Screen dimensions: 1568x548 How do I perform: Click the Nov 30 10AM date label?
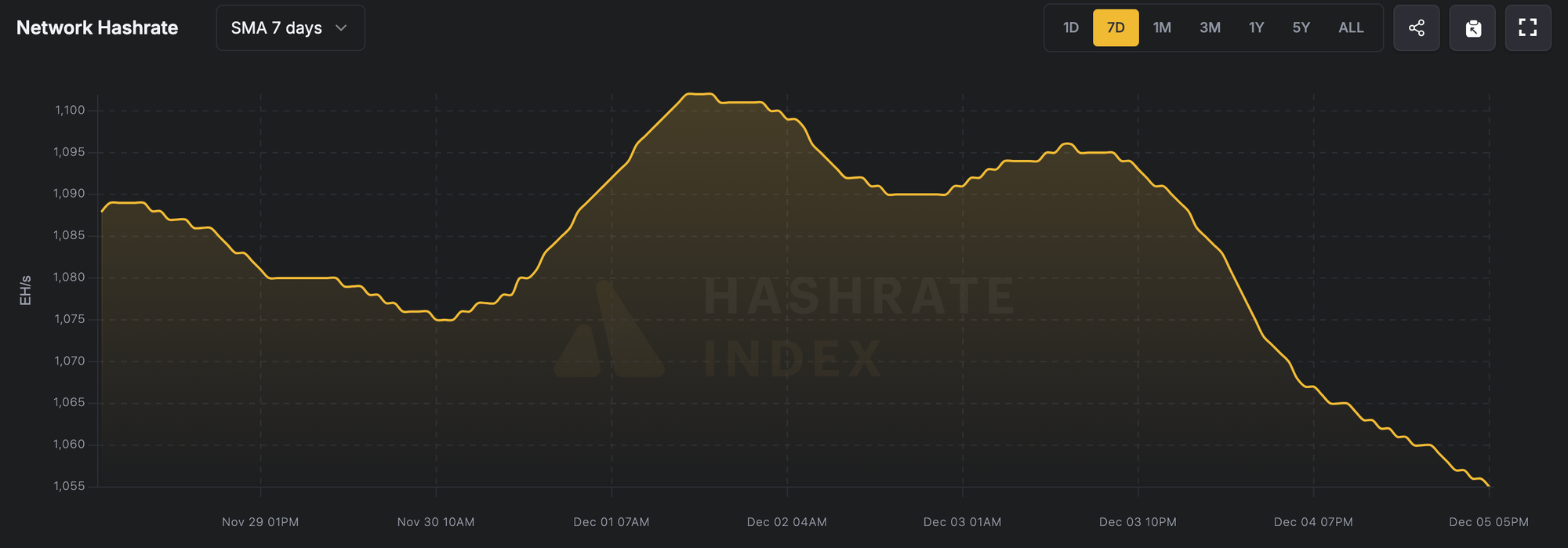(436, 522)
